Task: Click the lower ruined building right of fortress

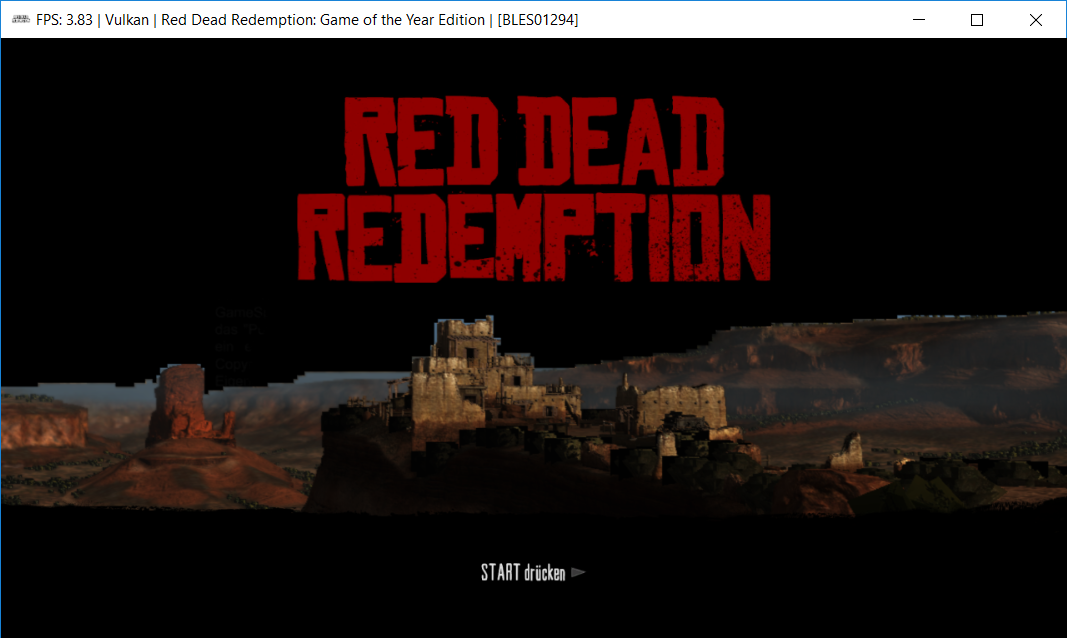Action: (x=680, y=405)
